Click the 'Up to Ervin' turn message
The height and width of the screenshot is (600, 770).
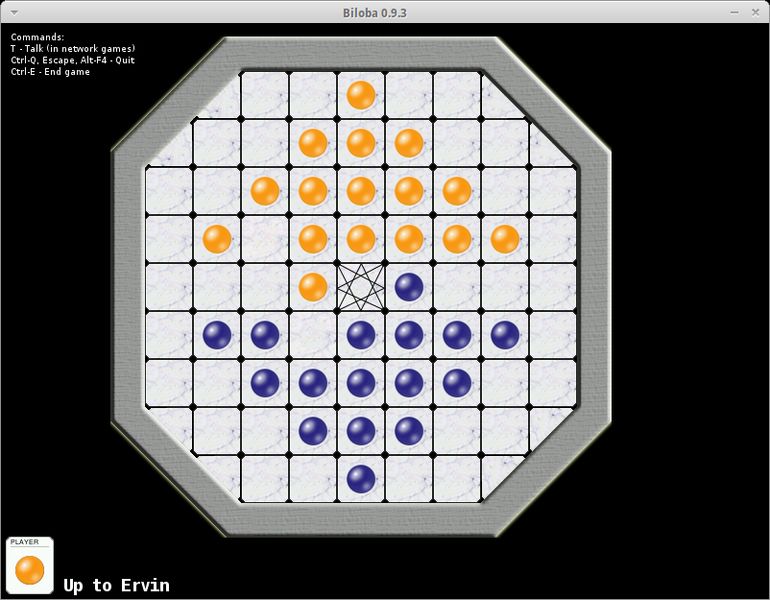pos(116,585)
